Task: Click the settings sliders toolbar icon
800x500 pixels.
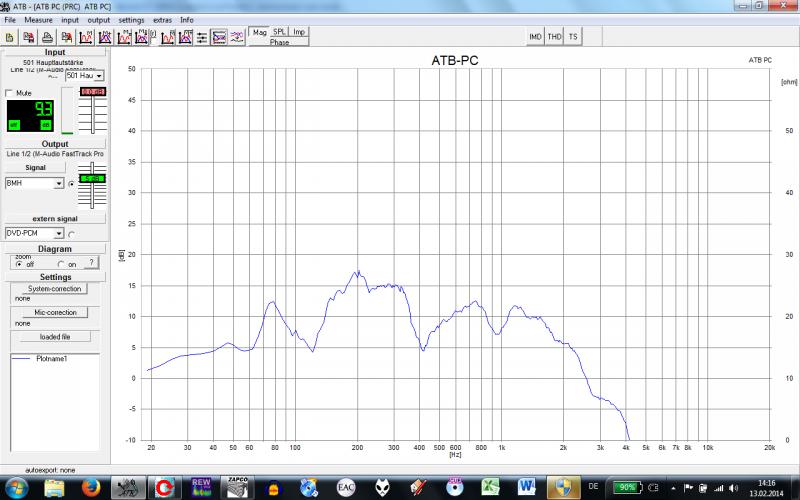Action: (202, 37)
